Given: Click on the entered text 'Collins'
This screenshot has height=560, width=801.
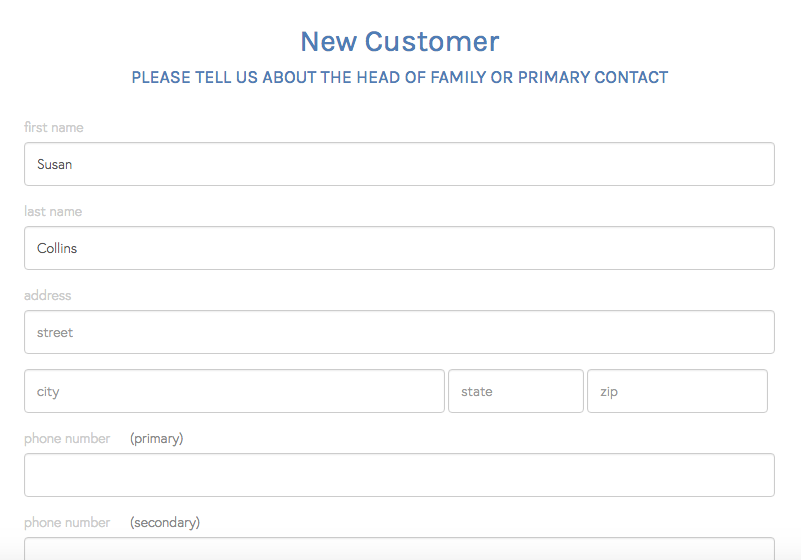Looking at the screenshot, I should [x=57, y=248].
